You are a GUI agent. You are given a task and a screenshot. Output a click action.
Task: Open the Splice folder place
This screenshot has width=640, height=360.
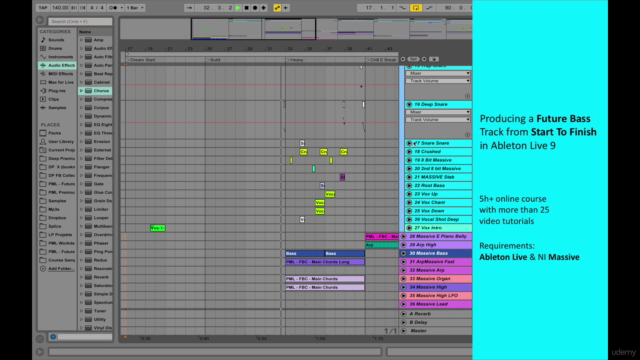pyautogui.click(x=55, y=226)
